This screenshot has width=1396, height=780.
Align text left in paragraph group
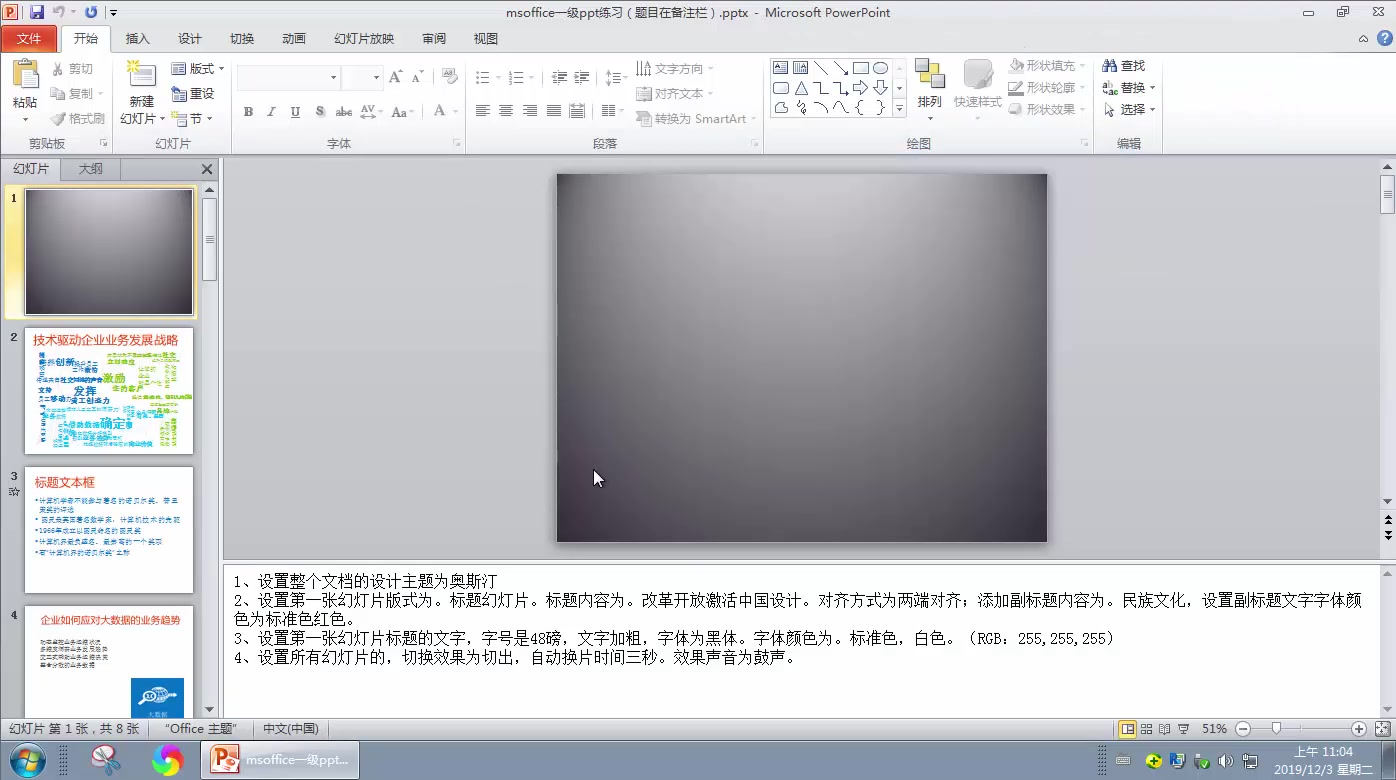[483, 111]
